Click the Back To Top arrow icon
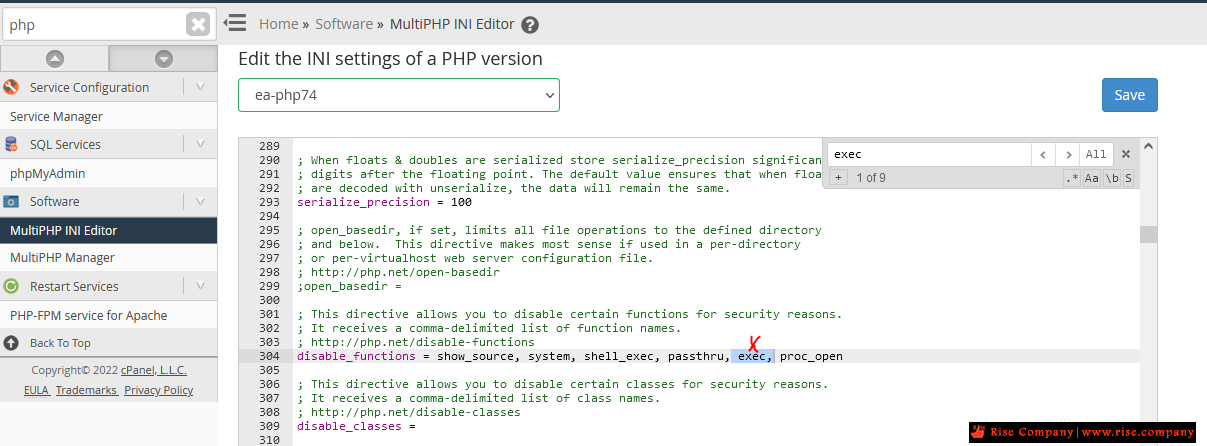Viewport: 1207px width, 446px height. point(12,343)
